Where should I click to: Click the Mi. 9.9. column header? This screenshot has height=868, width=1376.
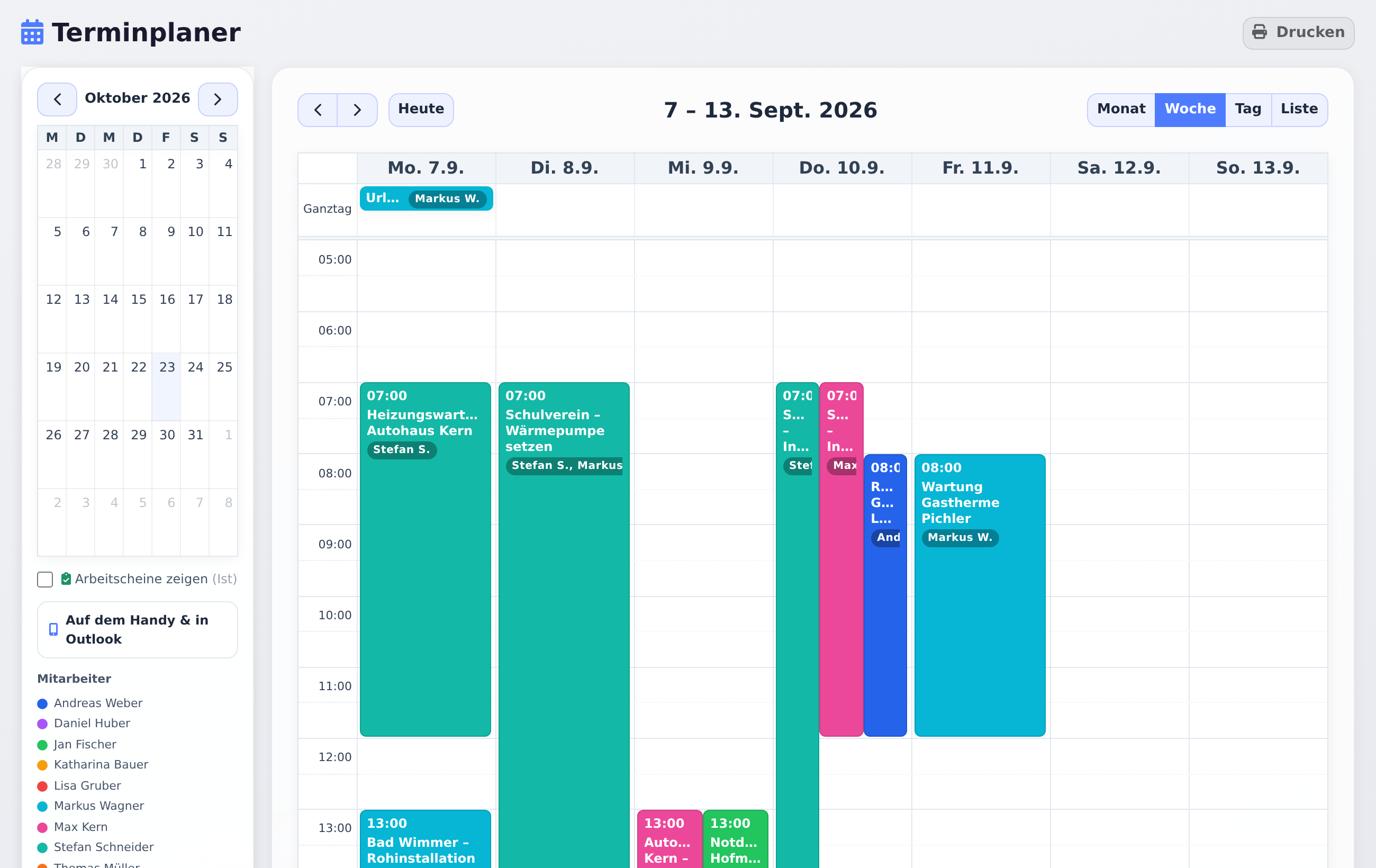tap(703, 167)
